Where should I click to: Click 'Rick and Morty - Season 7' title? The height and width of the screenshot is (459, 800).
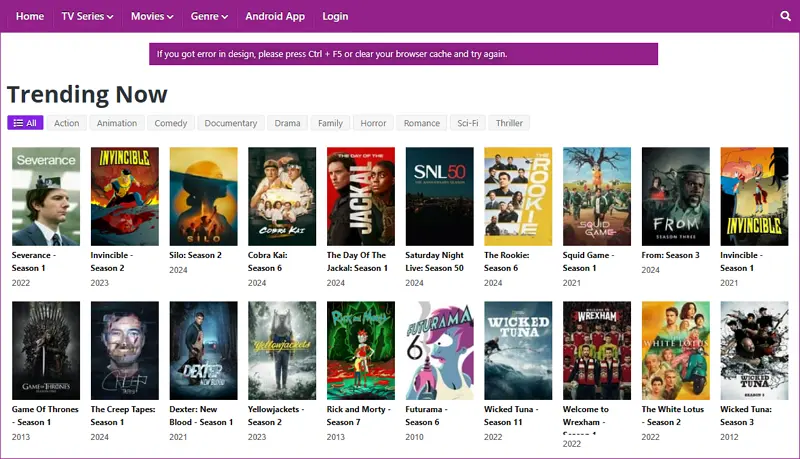(359, 416)
